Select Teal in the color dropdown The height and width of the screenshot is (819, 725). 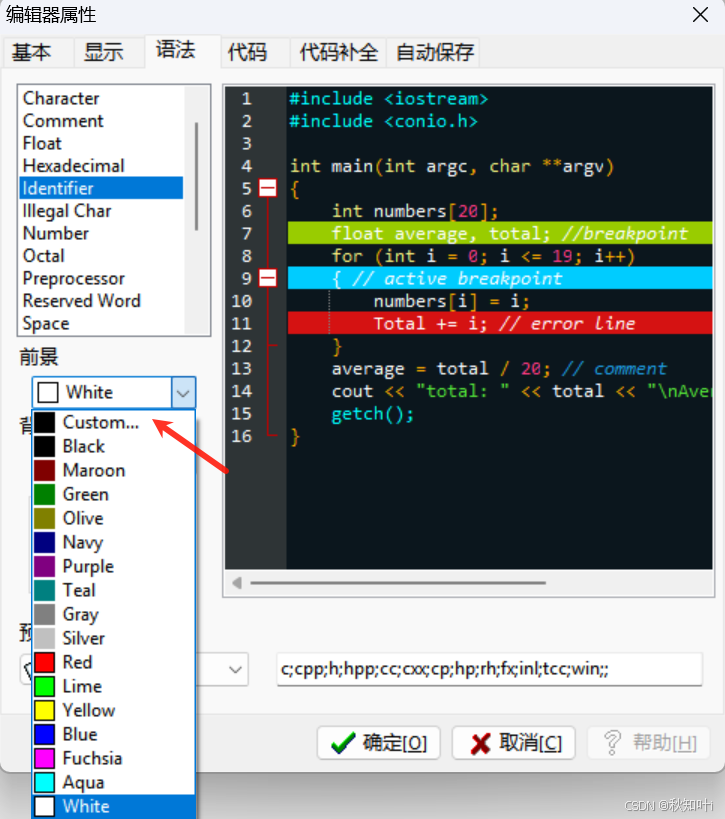[x=114, y=590]
